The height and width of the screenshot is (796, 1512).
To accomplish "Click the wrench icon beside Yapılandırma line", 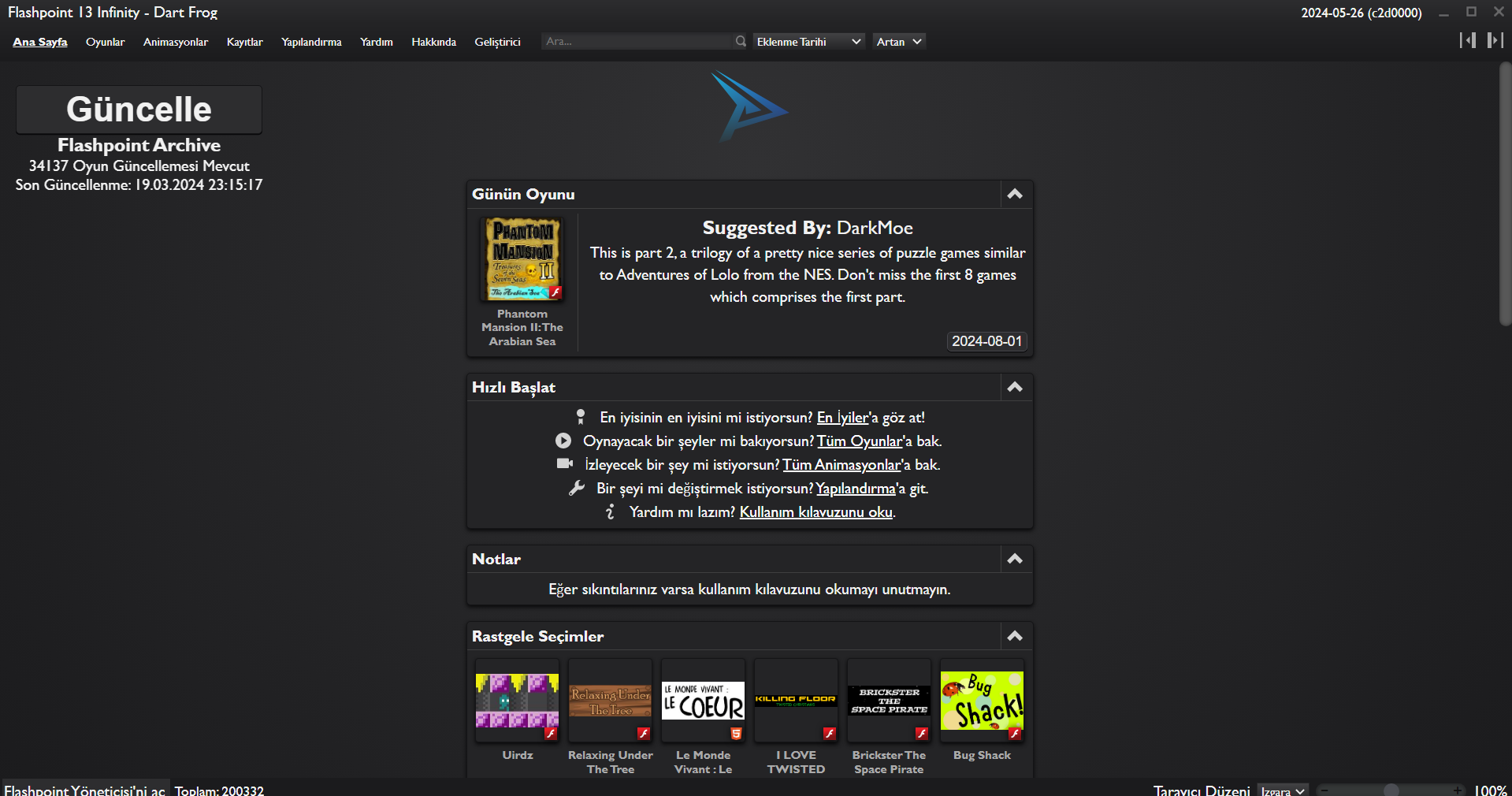I will tap(577, 488).
